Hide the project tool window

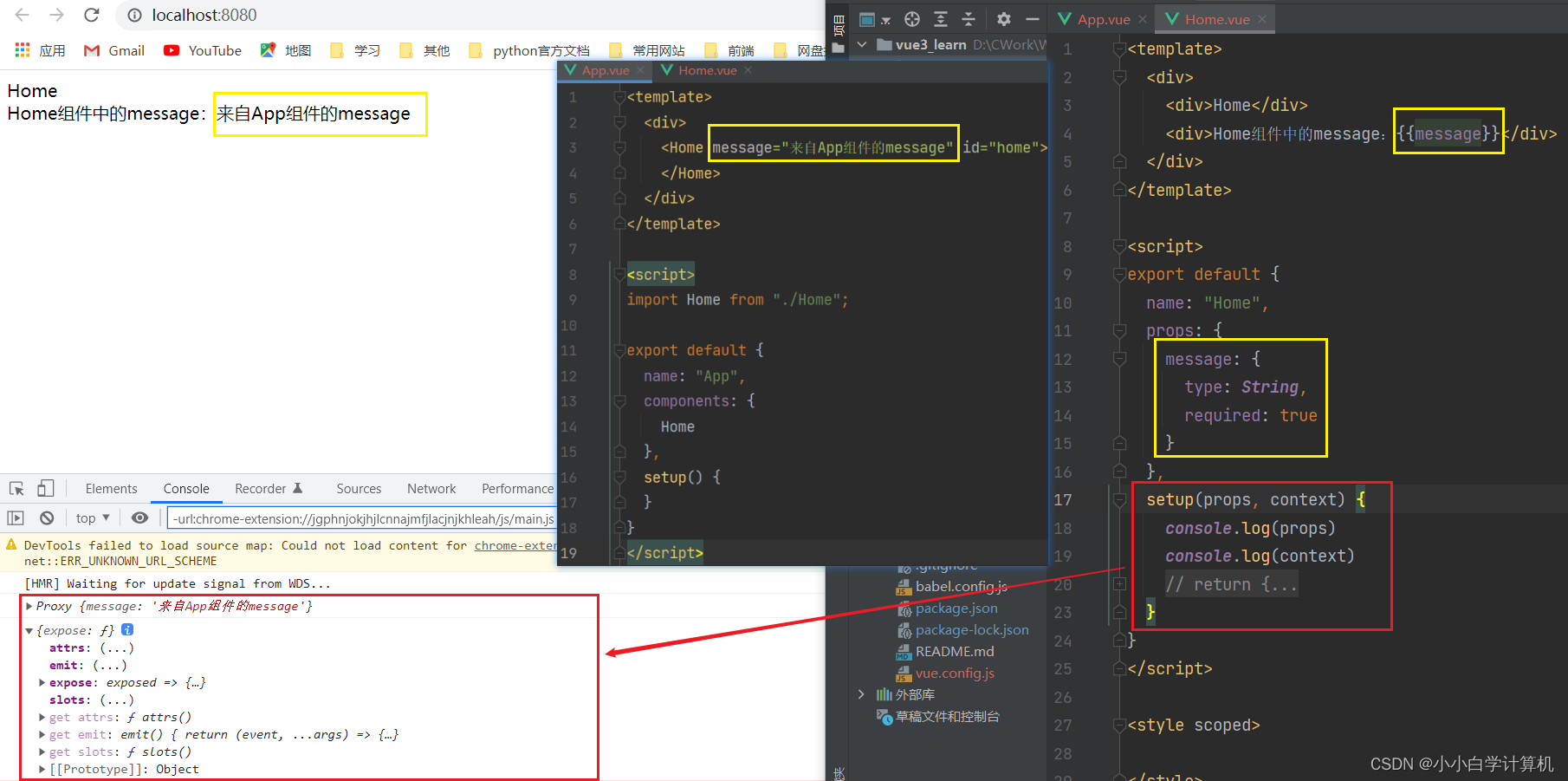click(1033, 19)
